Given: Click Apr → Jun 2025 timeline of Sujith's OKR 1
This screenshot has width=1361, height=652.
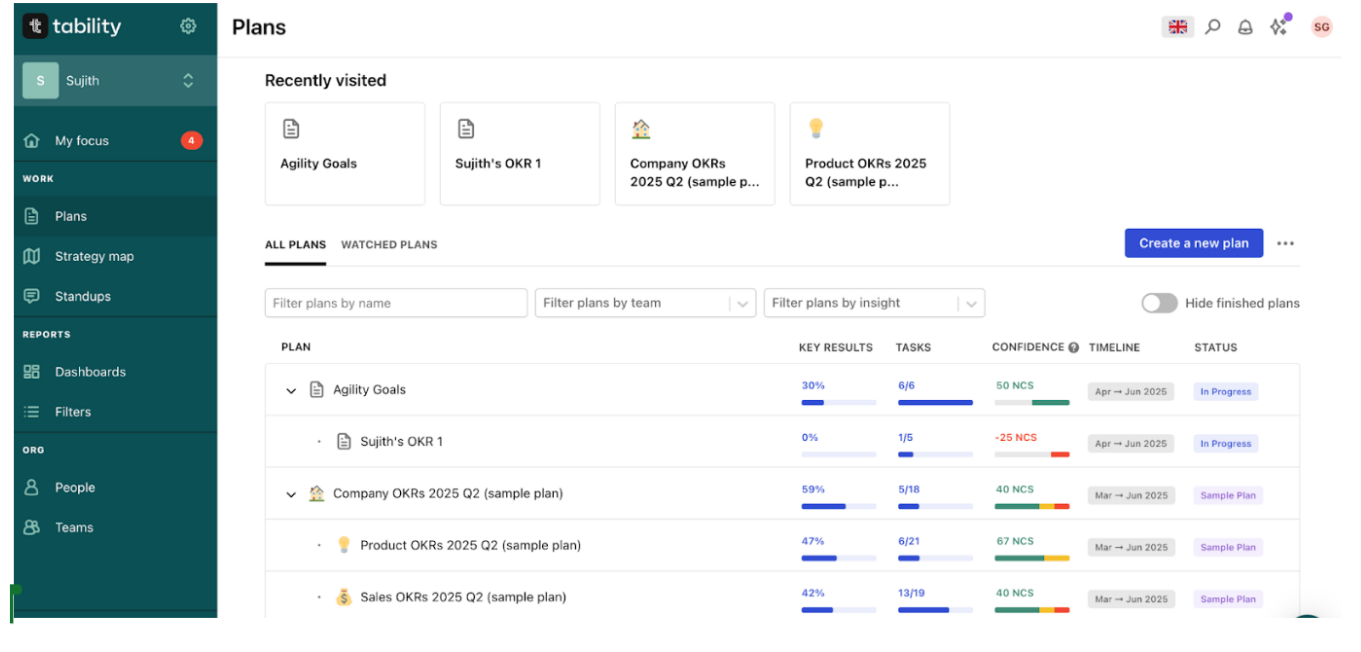Looking at the screenshot, I should click(x=1130, y=444).
